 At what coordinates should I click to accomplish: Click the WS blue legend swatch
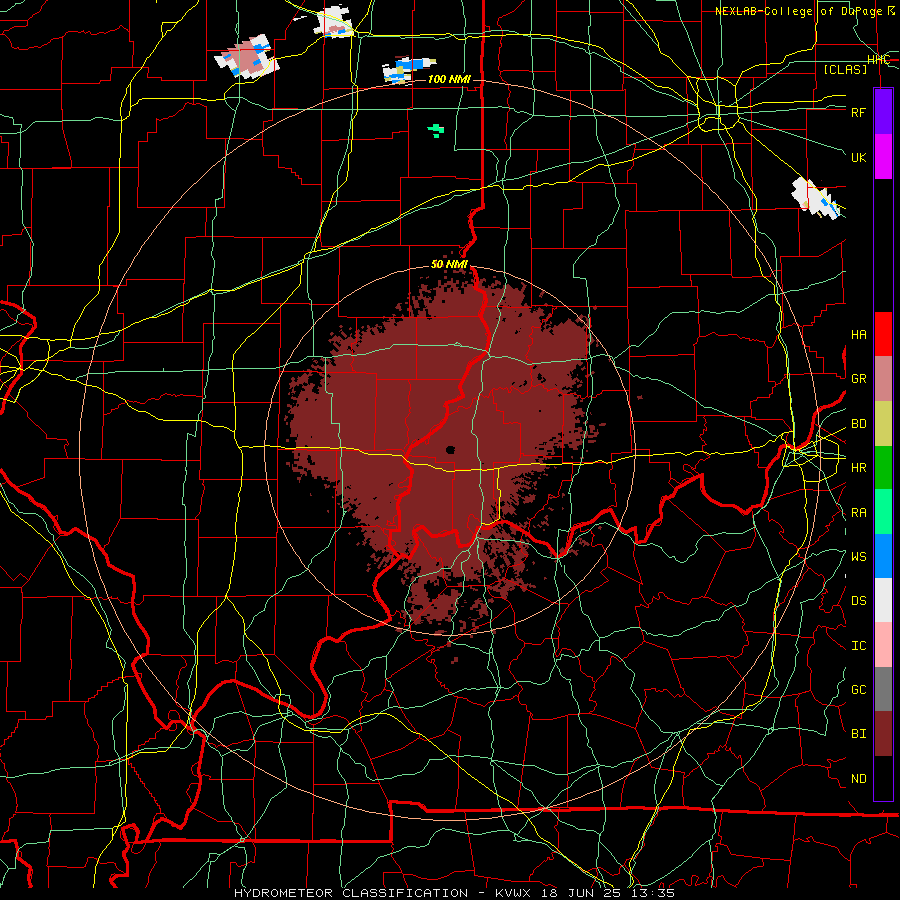point(883,556)
